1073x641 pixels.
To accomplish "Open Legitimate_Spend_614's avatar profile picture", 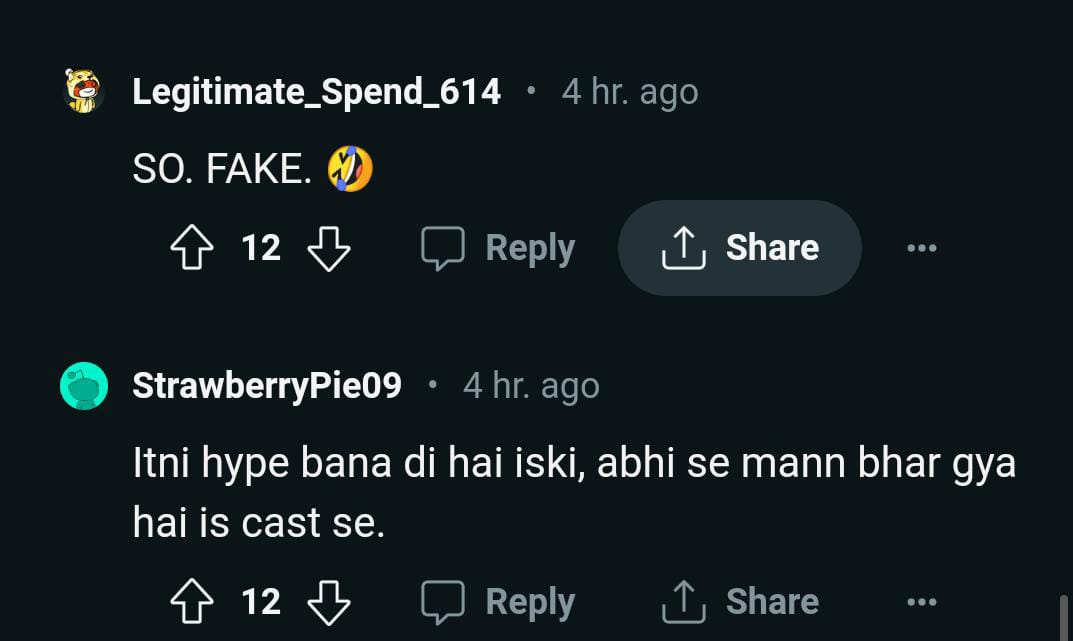I will tap(84, 92).
